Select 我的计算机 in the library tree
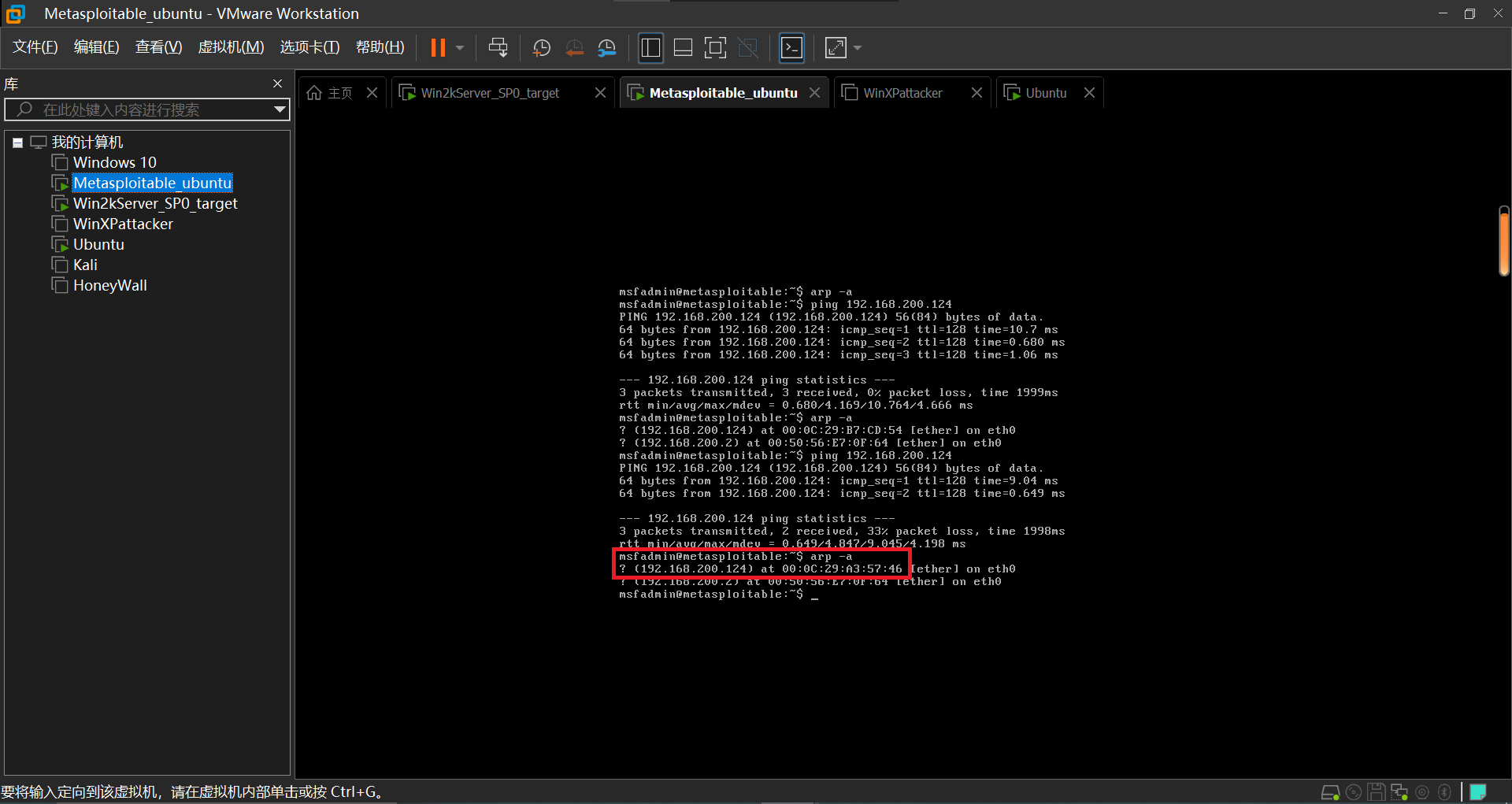This screenshot has width=1512, height=804. (87, 143)
